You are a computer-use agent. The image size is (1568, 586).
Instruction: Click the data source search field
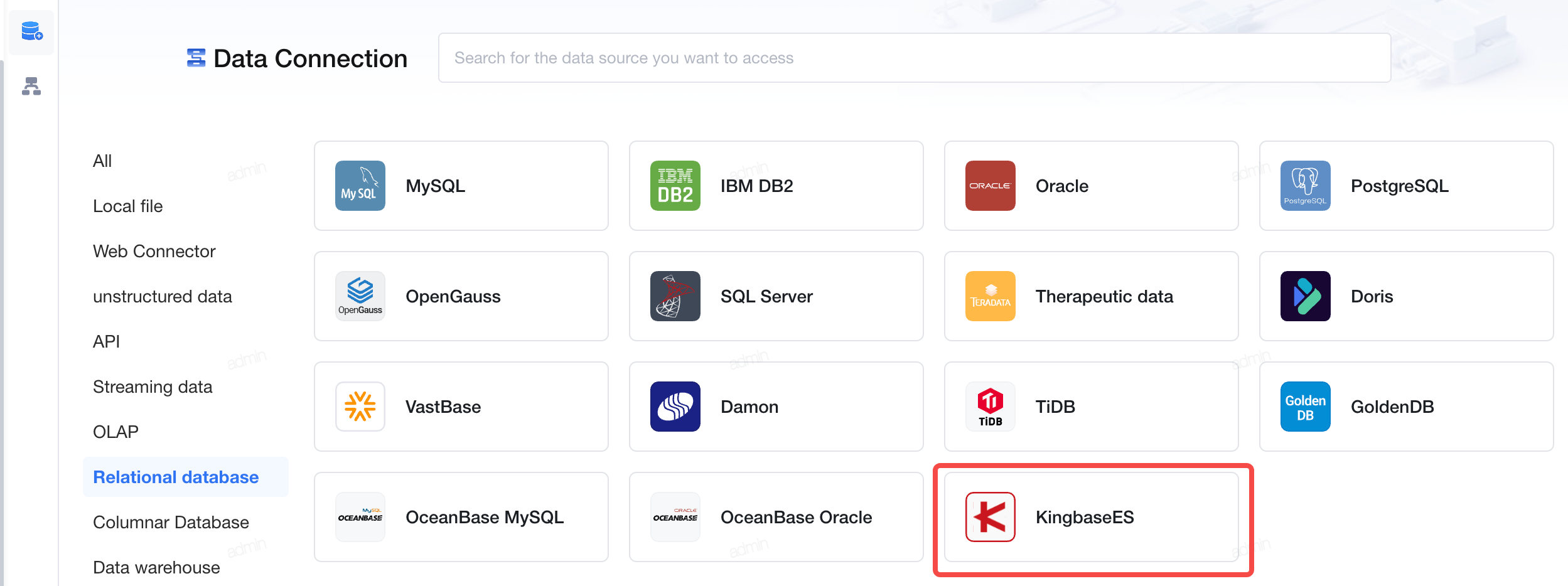[914, 58]
